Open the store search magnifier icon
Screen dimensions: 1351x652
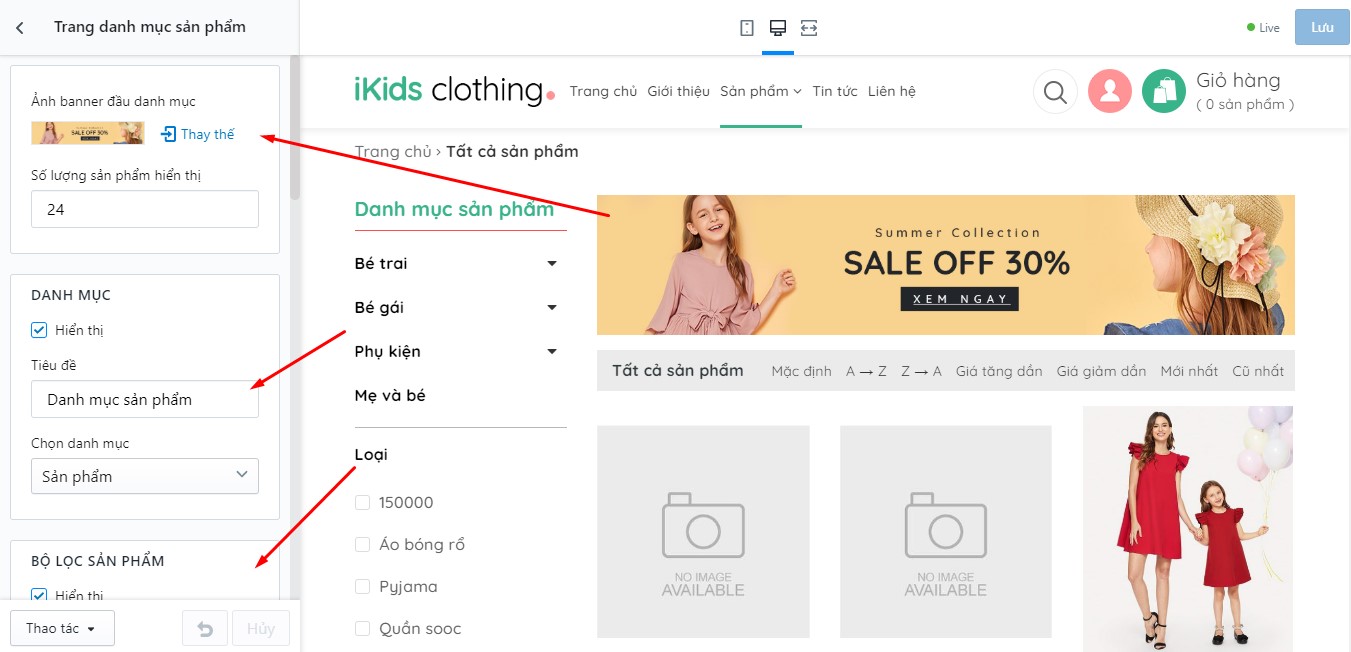coord(1055,92)
